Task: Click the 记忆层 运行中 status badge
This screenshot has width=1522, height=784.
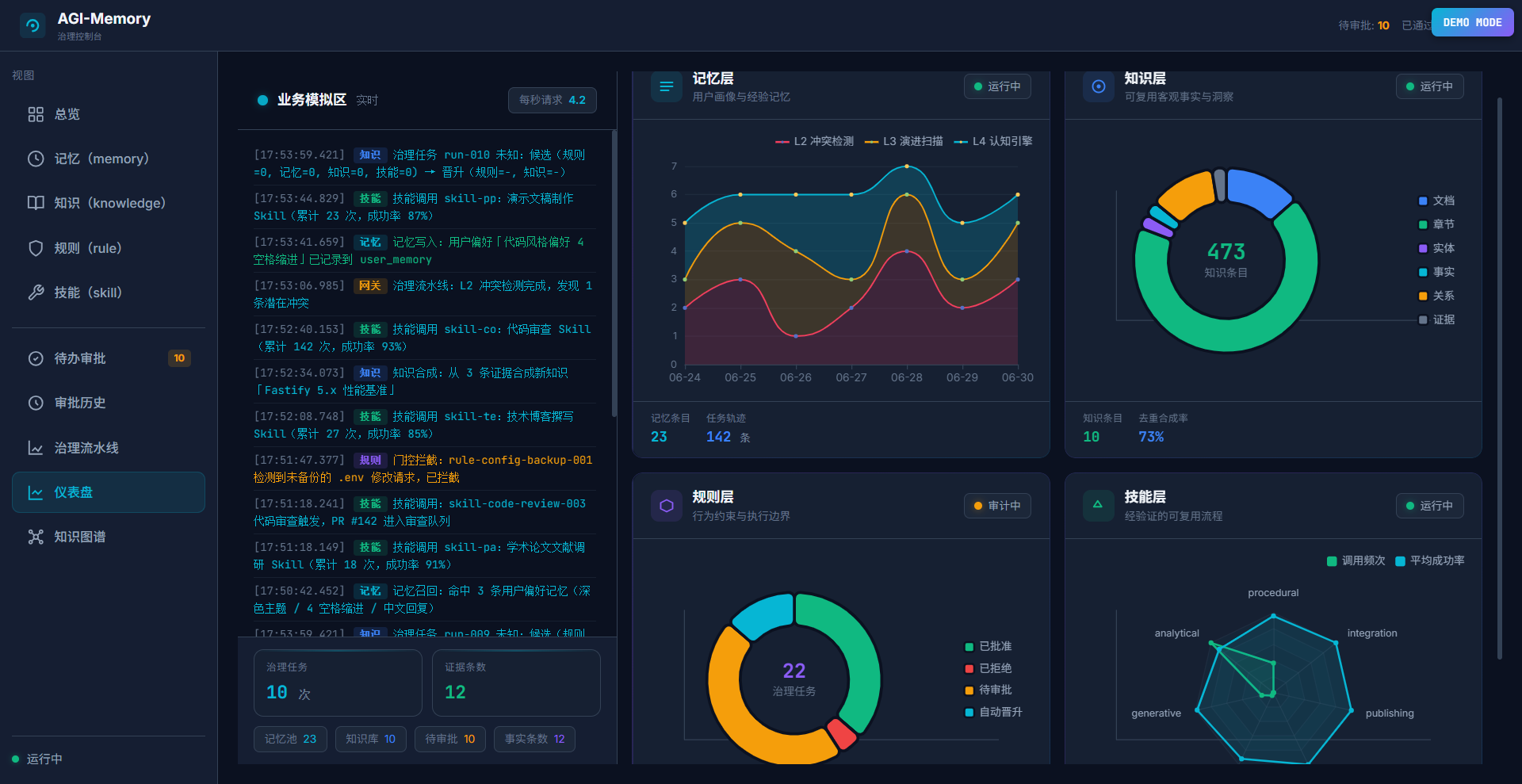Action: click(997, 86)
